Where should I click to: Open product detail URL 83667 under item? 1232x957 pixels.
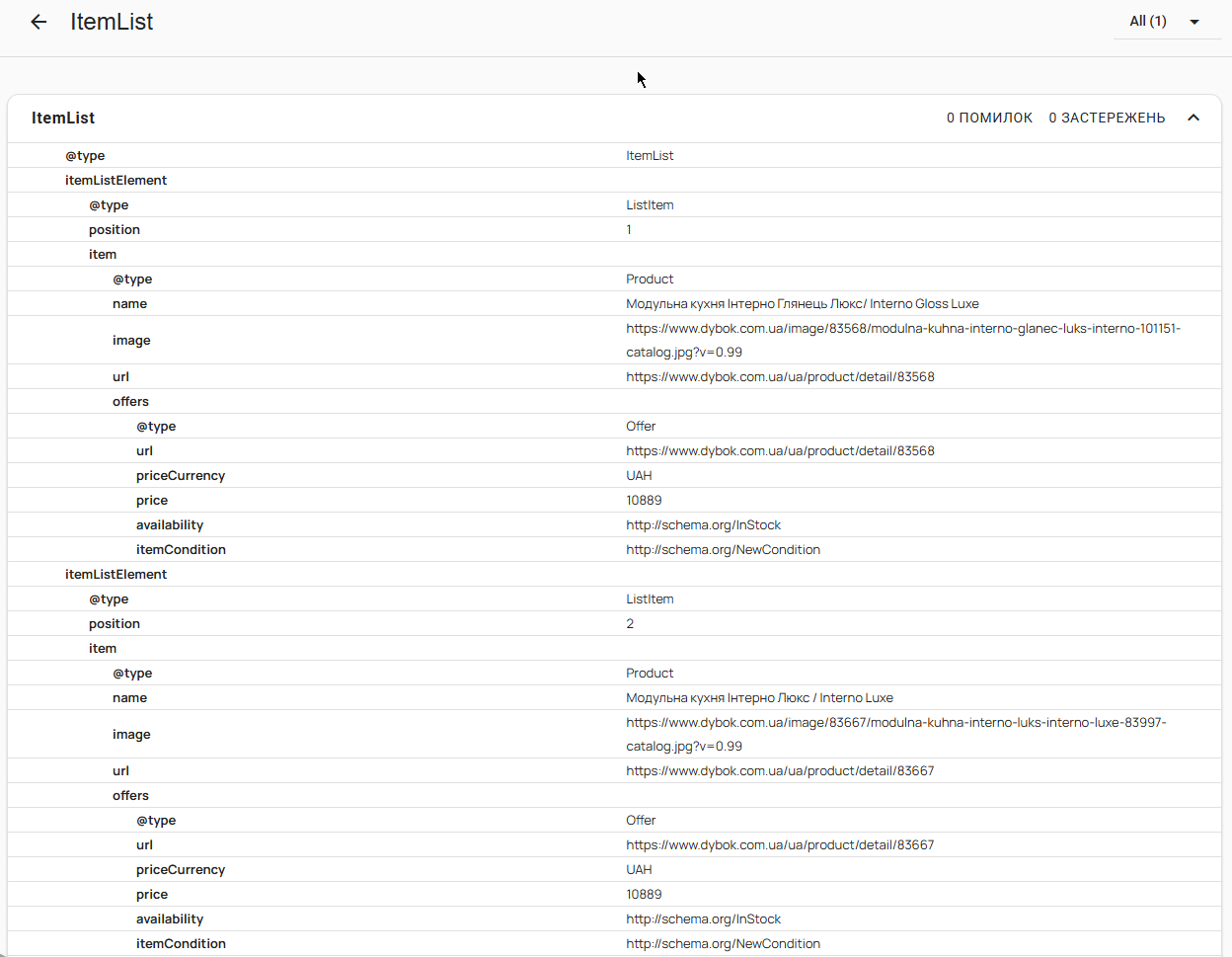point(780,770)
